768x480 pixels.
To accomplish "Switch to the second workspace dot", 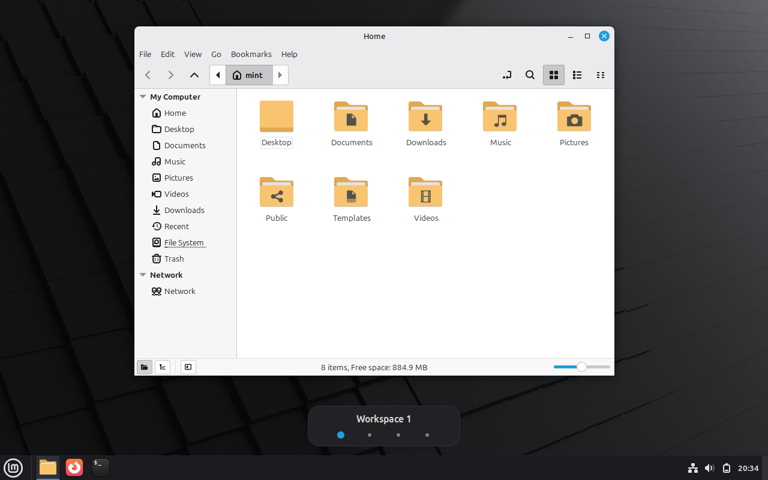I will pos(369,435).
